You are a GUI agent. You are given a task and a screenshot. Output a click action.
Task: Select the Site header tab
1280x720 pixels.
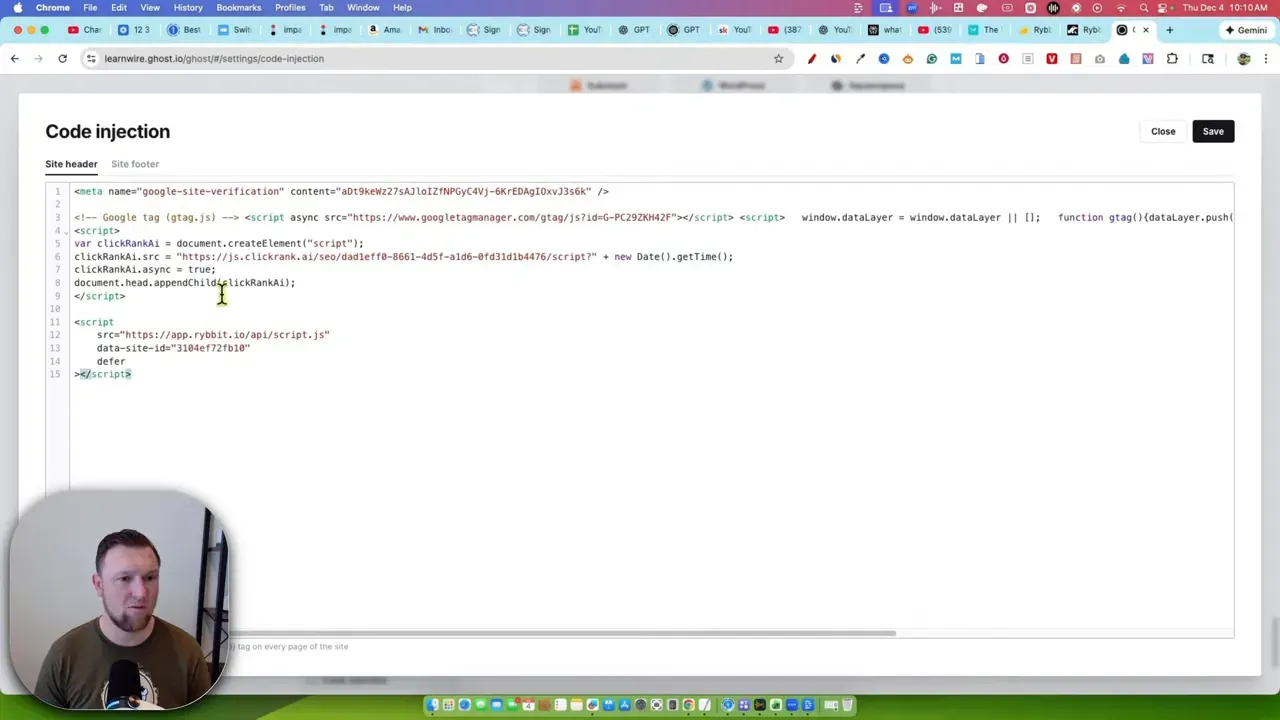tap(71, 164)
